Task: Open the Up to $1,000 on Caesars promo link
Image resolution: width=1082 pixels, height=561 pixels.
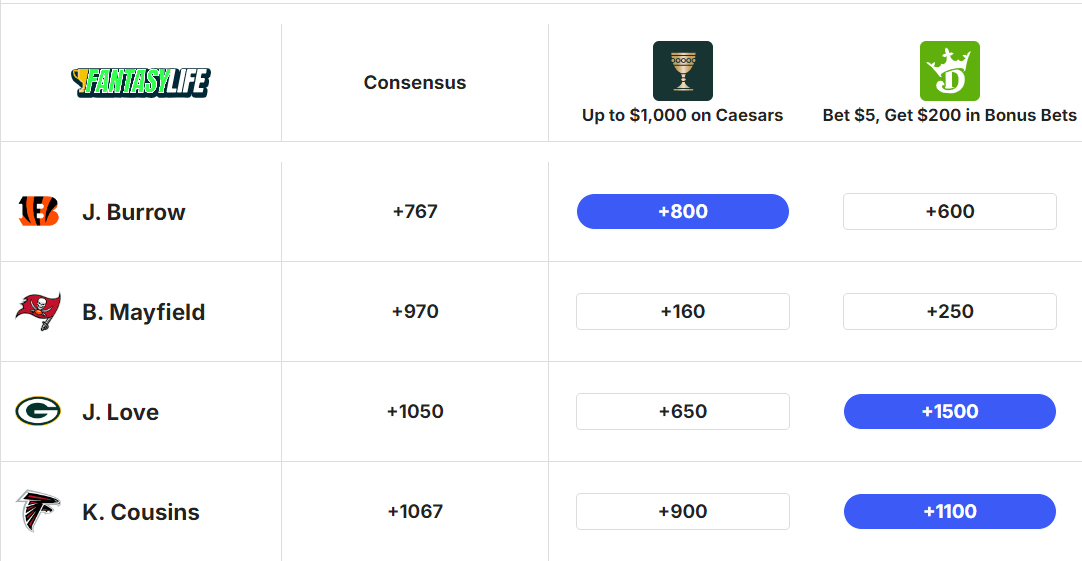Action: coord(683,115)
